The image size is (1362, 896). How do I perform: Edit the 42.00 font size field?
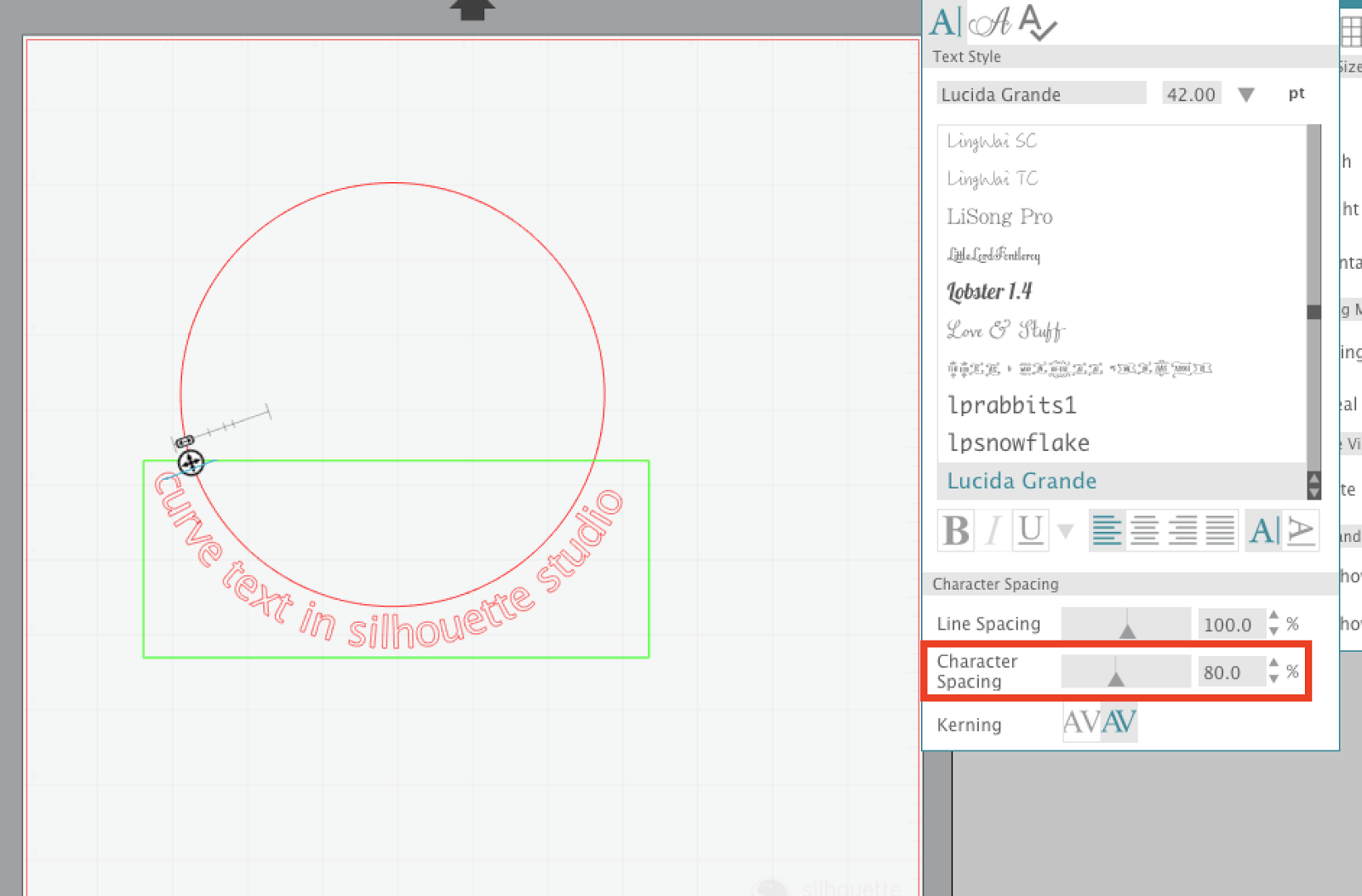point(1191,94)
